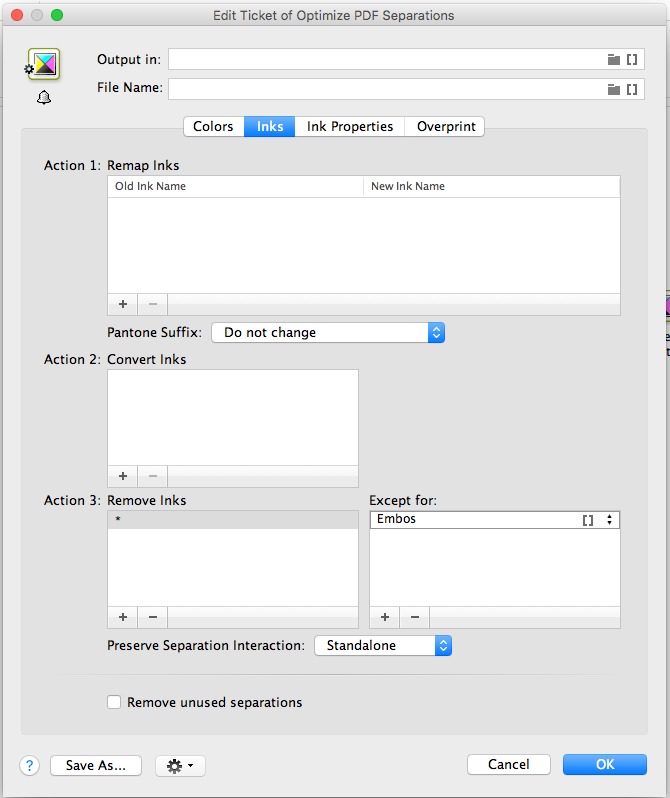Open the gear actions dropdown menu
Screen dimensions: 670x798
click(x=181, y=765)
